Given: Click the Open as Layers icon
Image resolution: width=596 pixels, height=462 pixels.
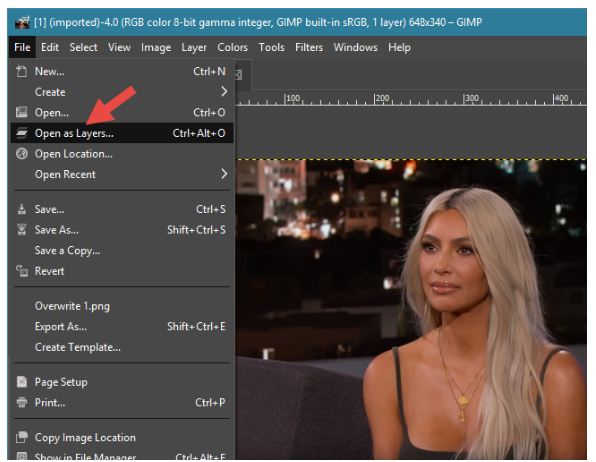Looking at the screenshot, I should [x=22, y=133].
